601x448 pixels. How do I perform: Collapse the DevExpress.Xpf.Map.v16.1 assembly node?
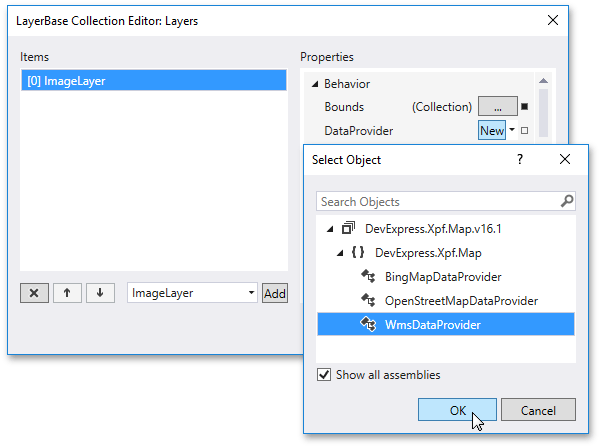click(330, 229)
